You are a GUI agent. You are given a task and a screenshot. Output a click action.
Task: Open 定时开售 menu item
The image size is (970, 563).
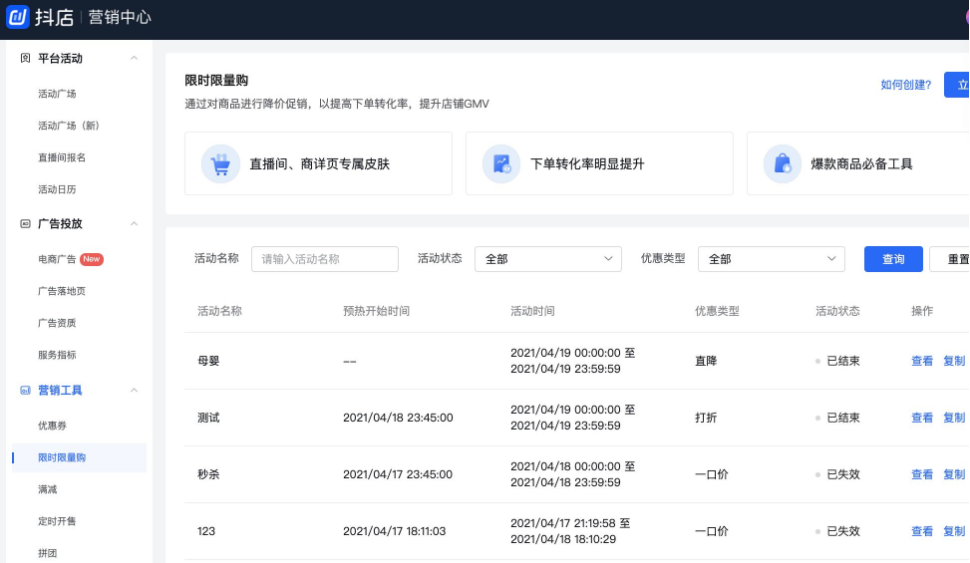point(57,522)
